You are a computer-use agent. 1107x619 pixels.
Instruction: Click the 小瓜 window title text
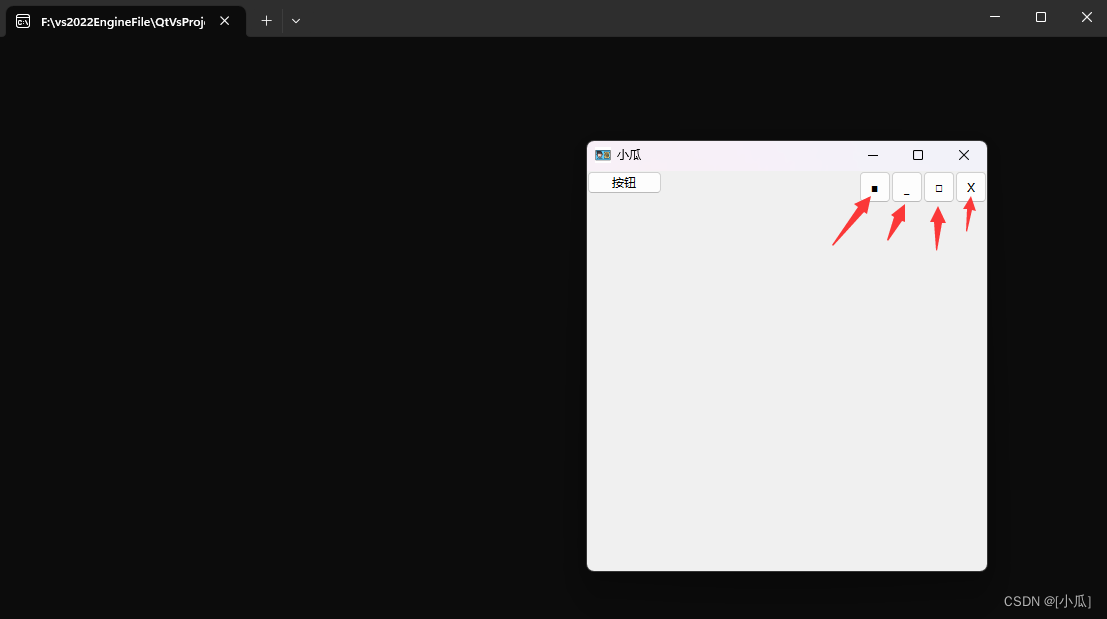(x=629, y=155)
